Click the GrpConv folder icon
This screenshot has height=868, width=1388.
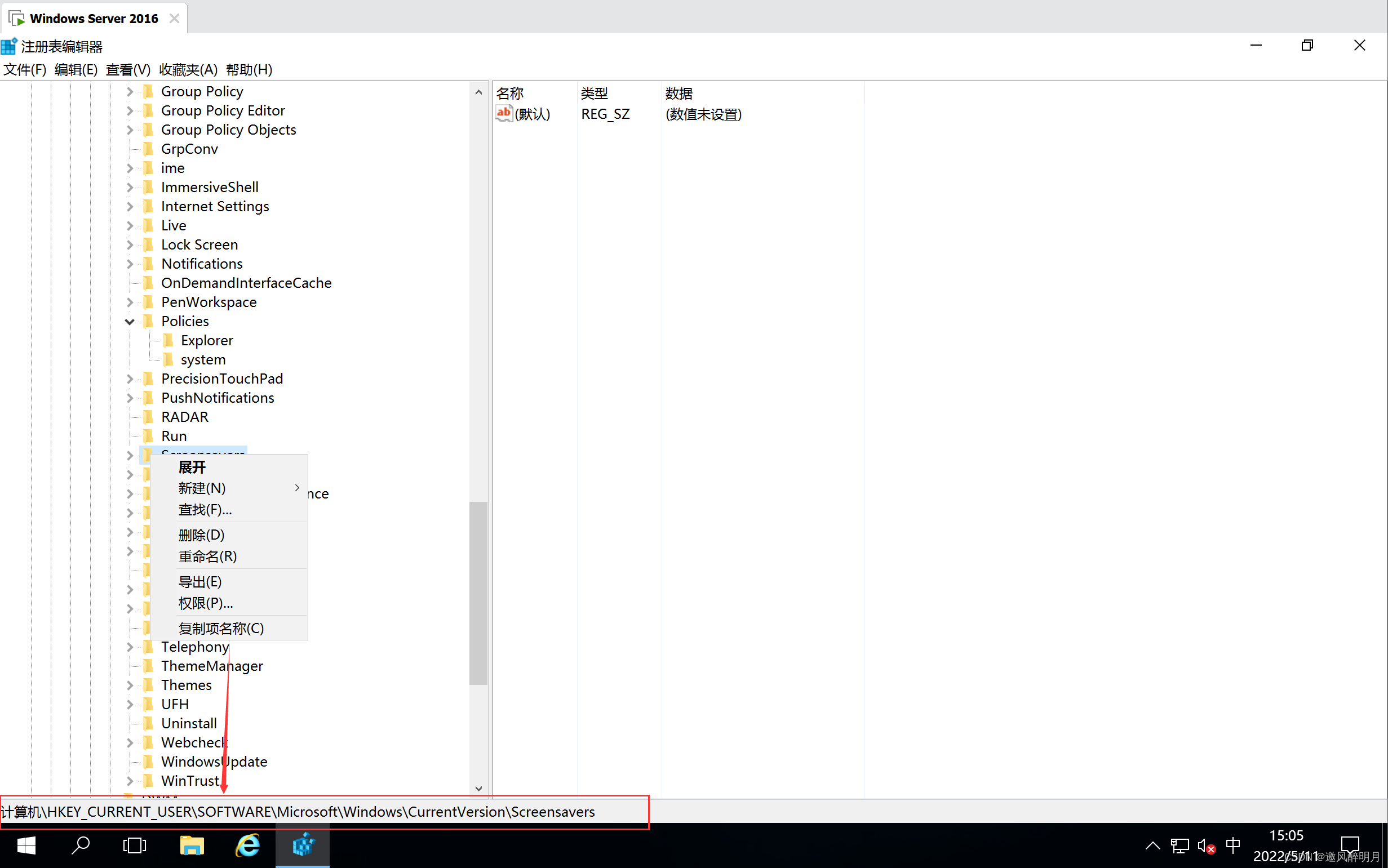click(148, 149)
